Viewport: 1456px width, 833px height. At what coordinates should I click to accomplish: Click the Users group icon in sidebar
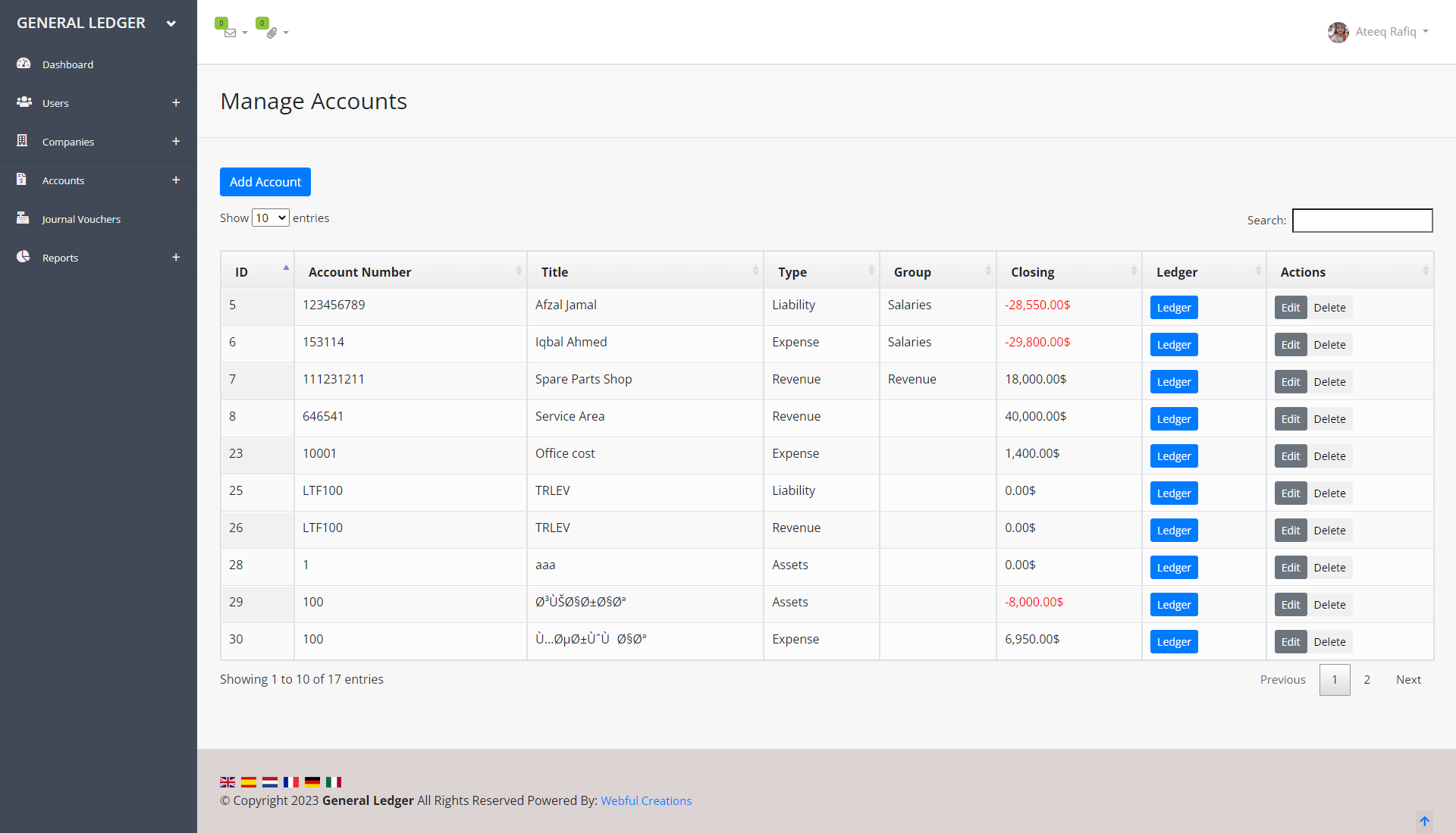[24, 102]
